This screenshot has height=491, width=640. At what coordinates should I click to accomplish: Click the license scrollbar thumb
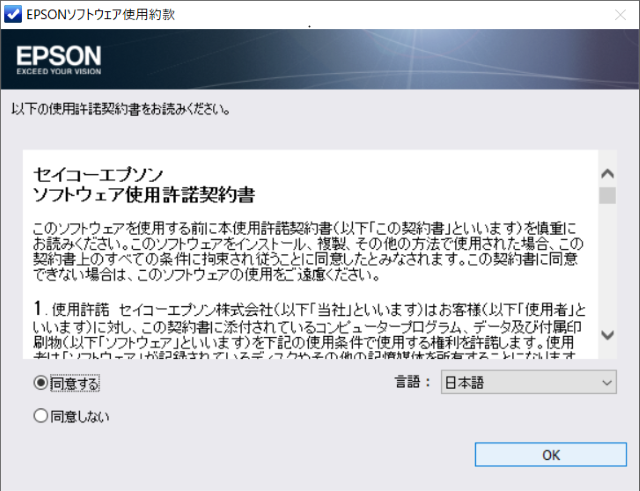pos(607,195)
